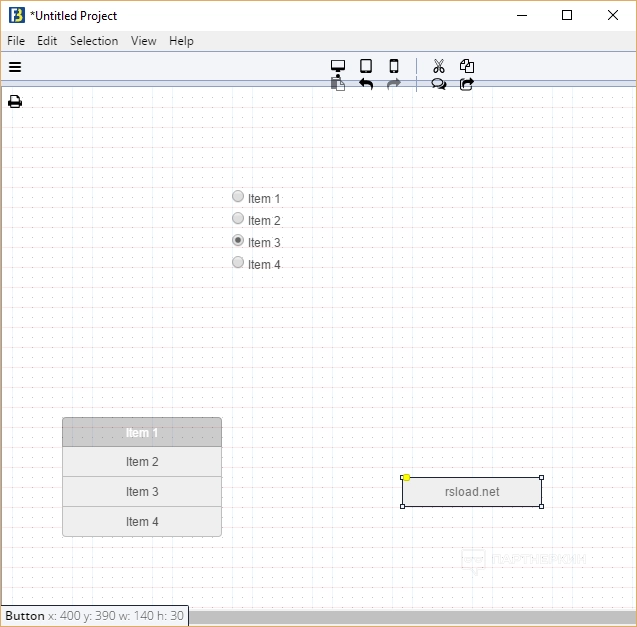Switch to tablet screen size view

(366, 66)
